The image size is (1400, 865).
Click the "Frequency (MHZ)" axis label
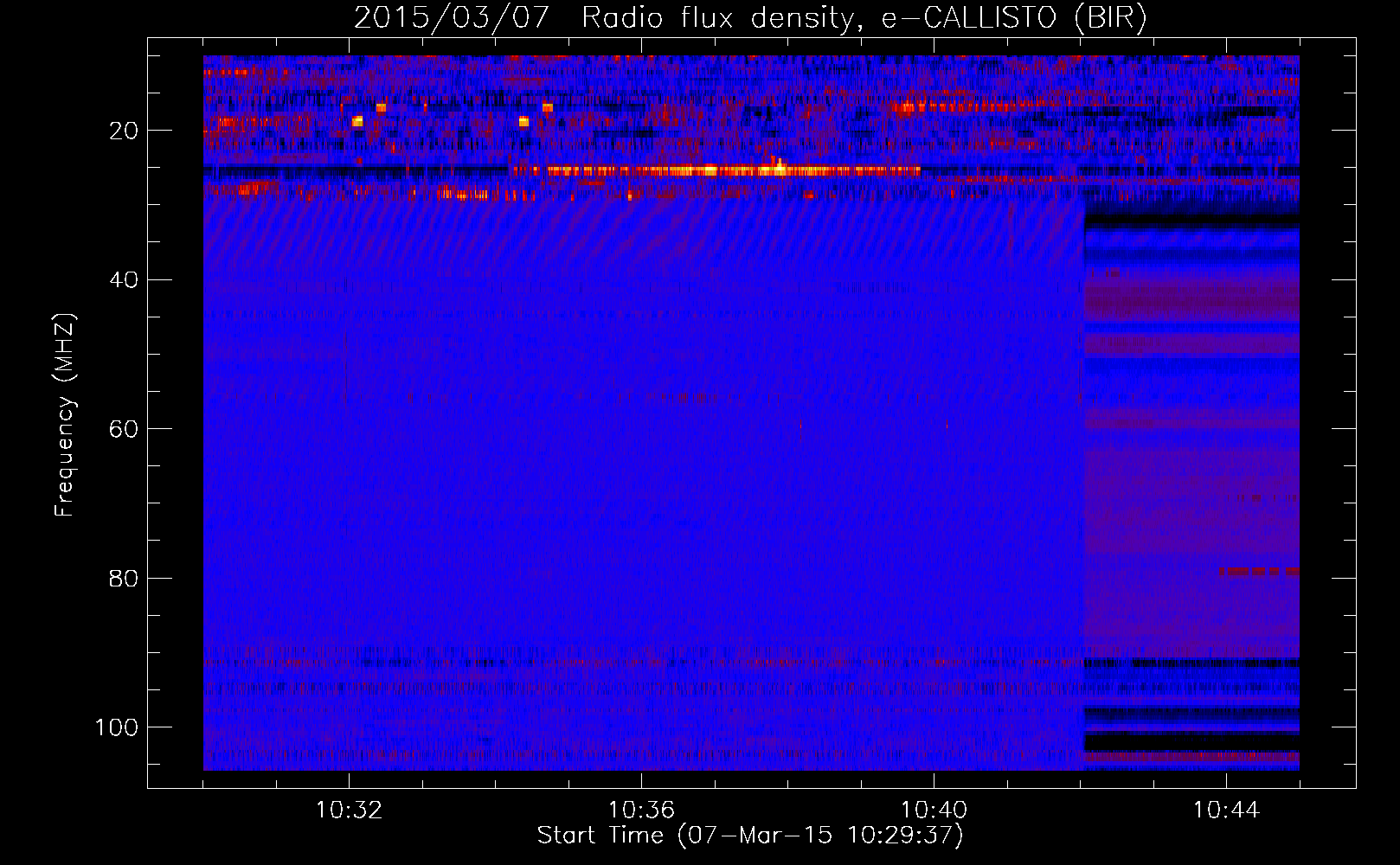[x=65, y=414]
